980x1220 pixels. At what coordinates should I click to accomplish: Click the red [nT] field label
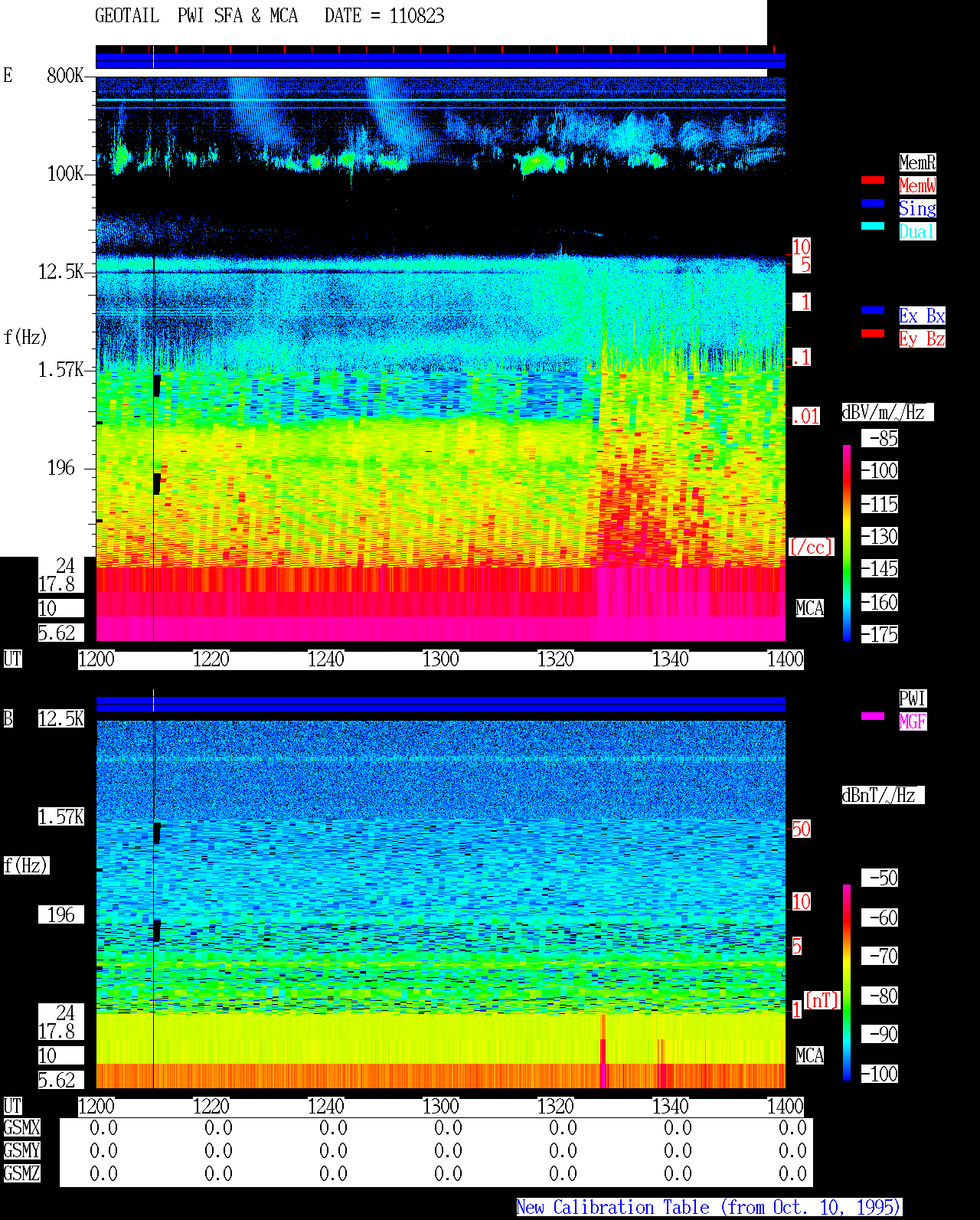pyautogui.click(x=822, y=1000)
